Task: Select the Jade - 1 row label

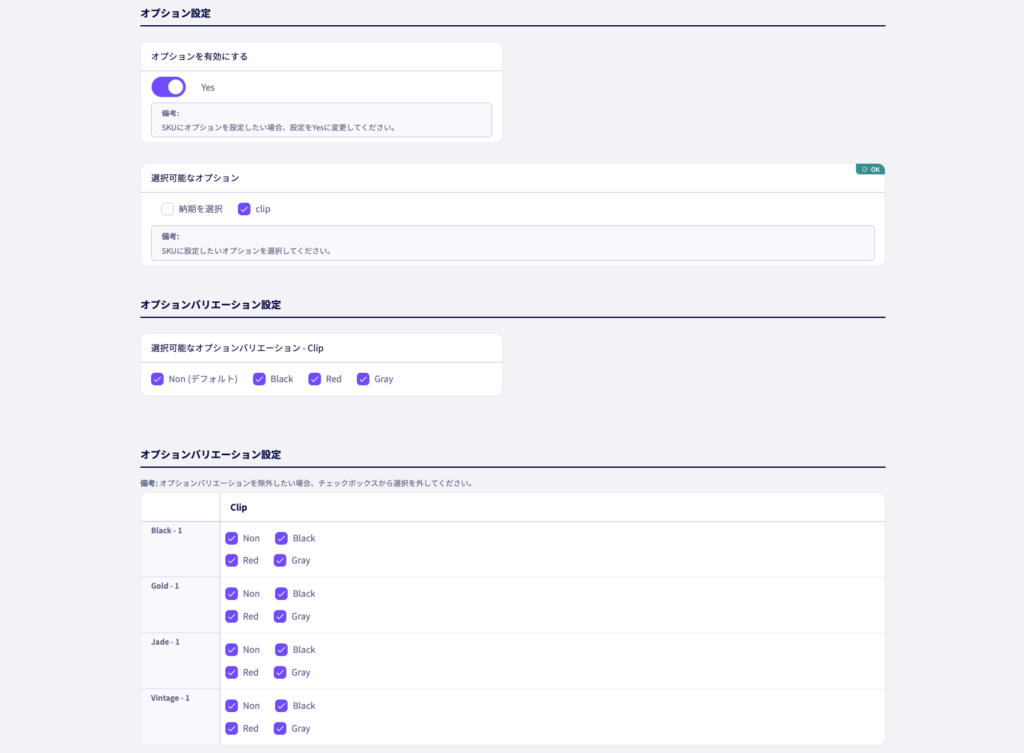Action: point(165,642)
